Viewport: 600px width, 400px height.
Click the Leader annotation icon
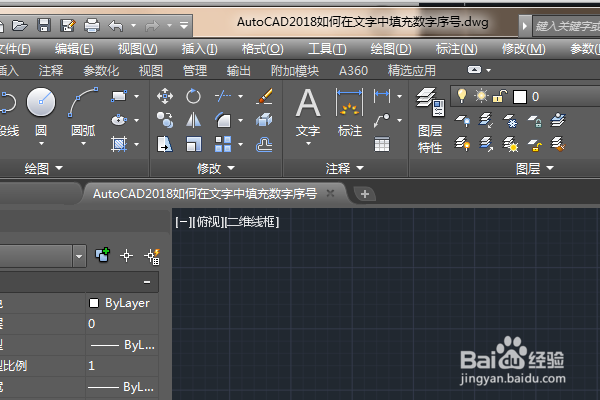382,120
